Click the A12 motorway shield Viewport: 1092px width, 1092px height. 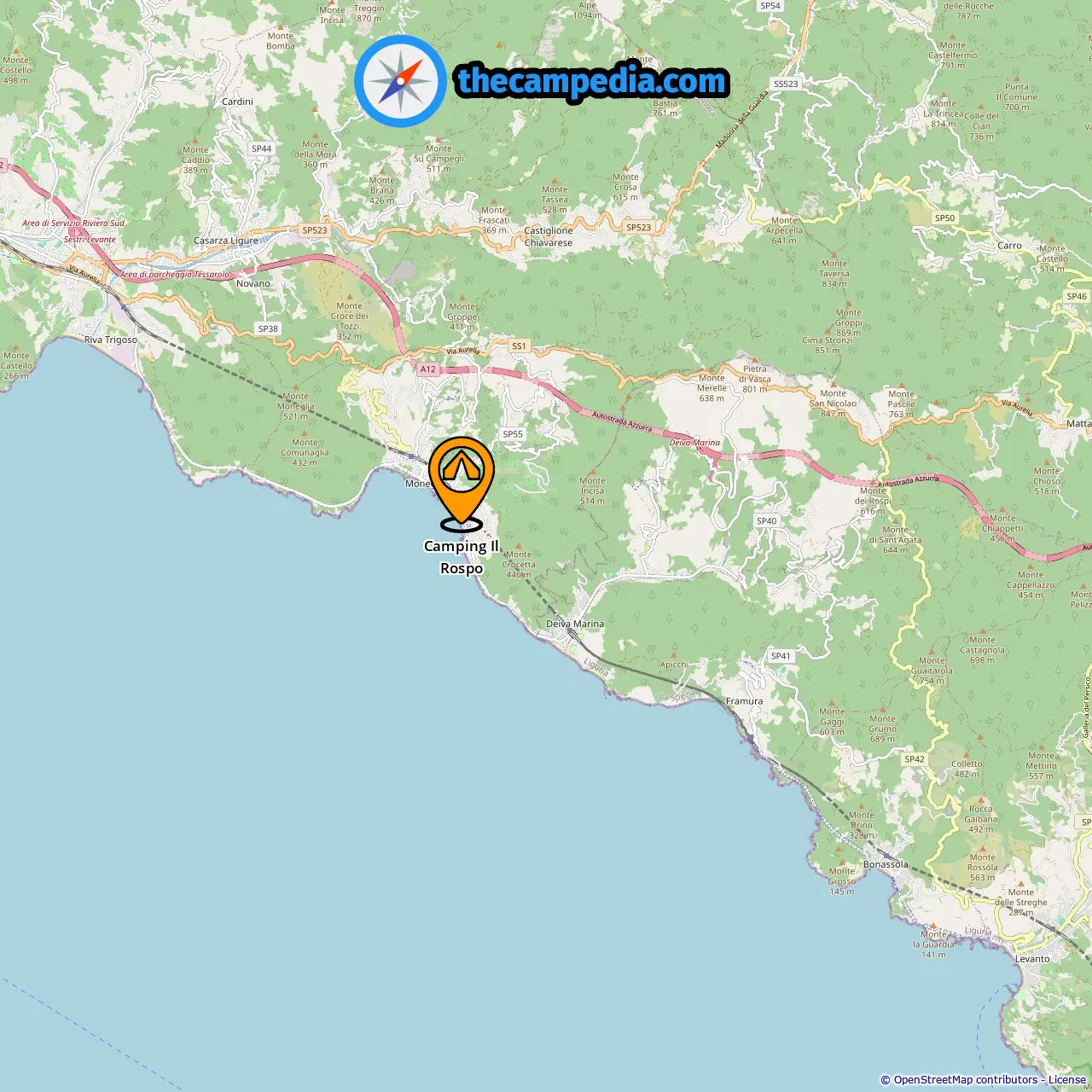[428, 369]
